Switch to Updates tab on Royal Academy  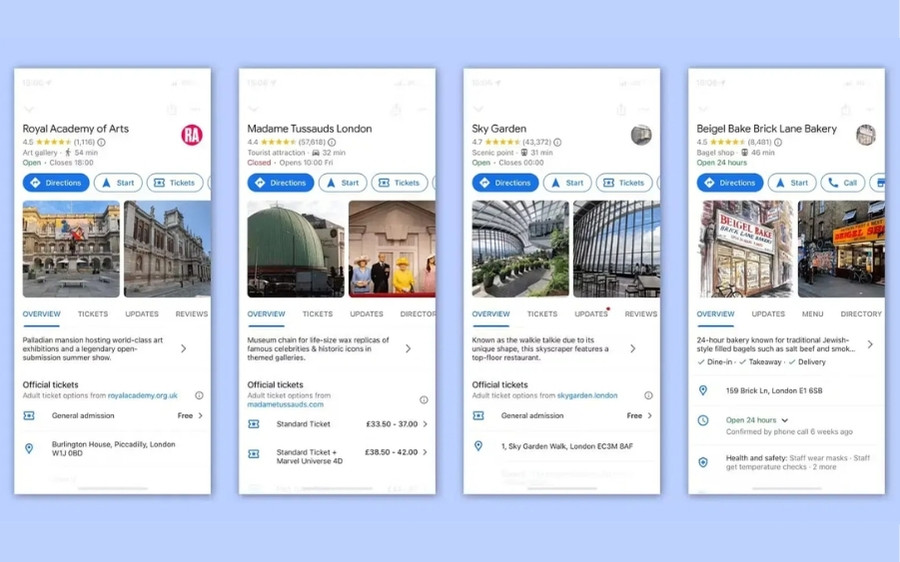point(142,314)
